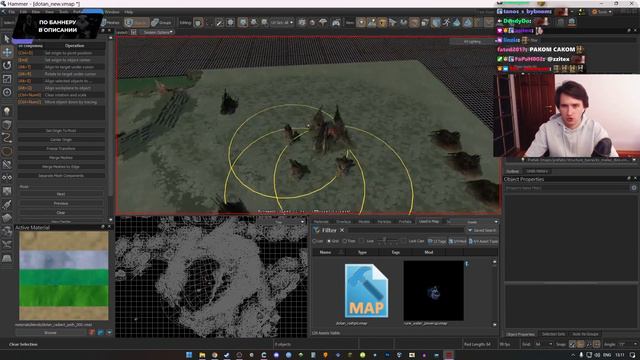Select the Block cube tool
640x360 pixels.
[x=7, y=124]
